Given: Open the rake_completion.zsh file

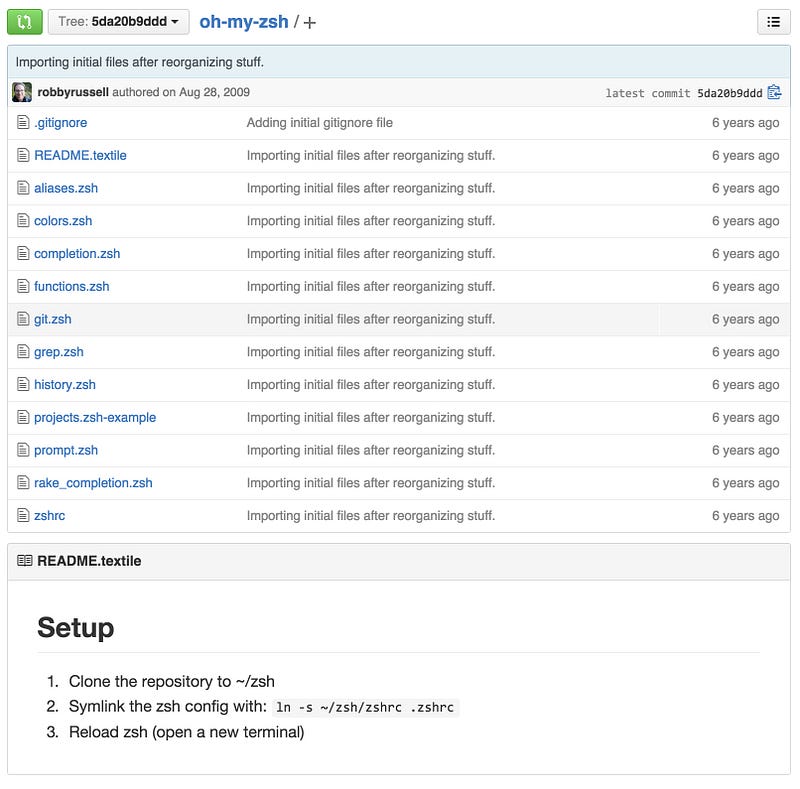Looking at the screenshot, I should 93,483.
